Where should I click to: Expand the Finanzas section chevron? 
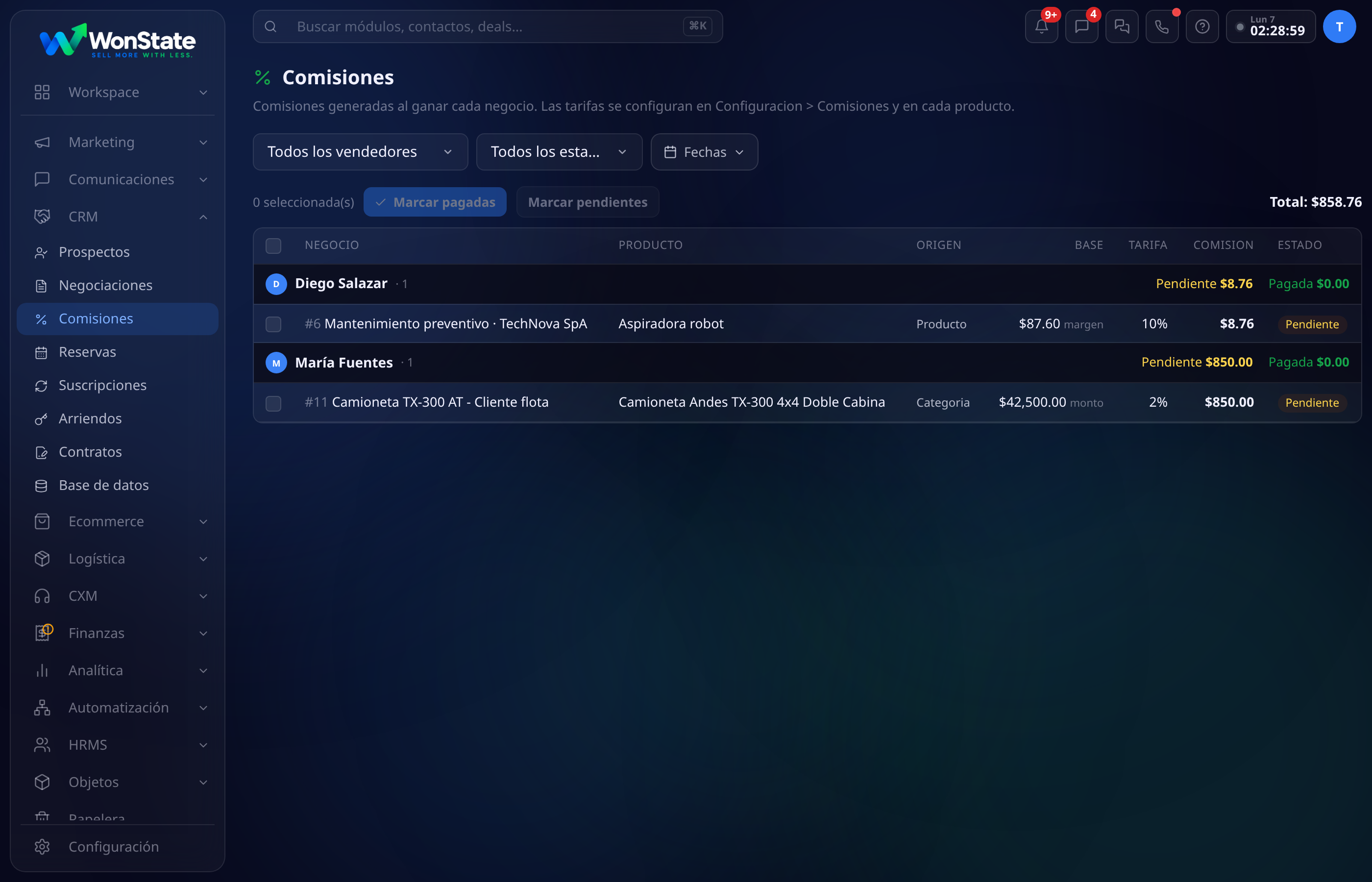(x=203, y=633)
